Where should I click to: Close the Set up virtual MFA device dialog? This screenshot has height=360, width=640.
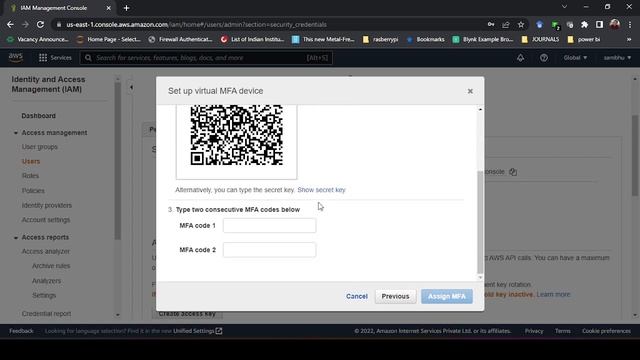click(x=470, y=91)
